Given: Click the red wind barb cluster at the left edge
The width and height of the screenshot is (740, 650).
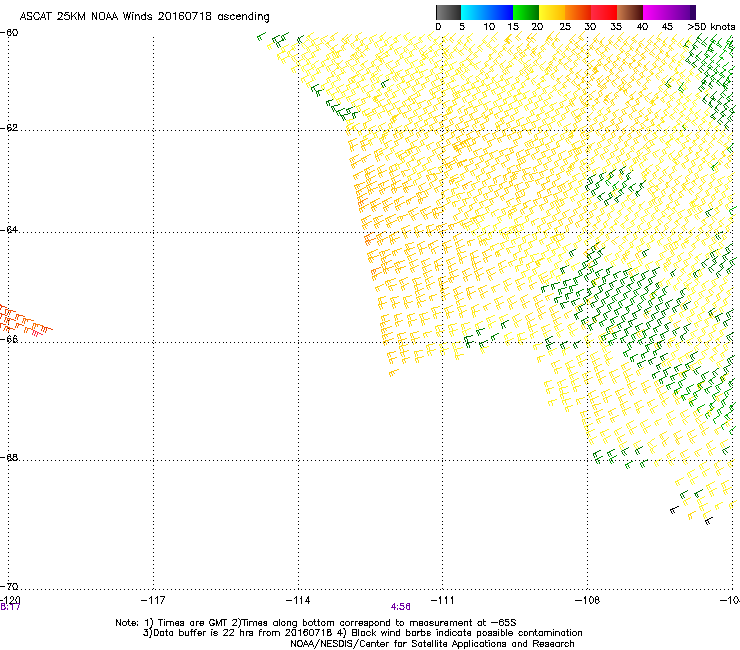Looking at the screenshot, I should tap(25, 321).
